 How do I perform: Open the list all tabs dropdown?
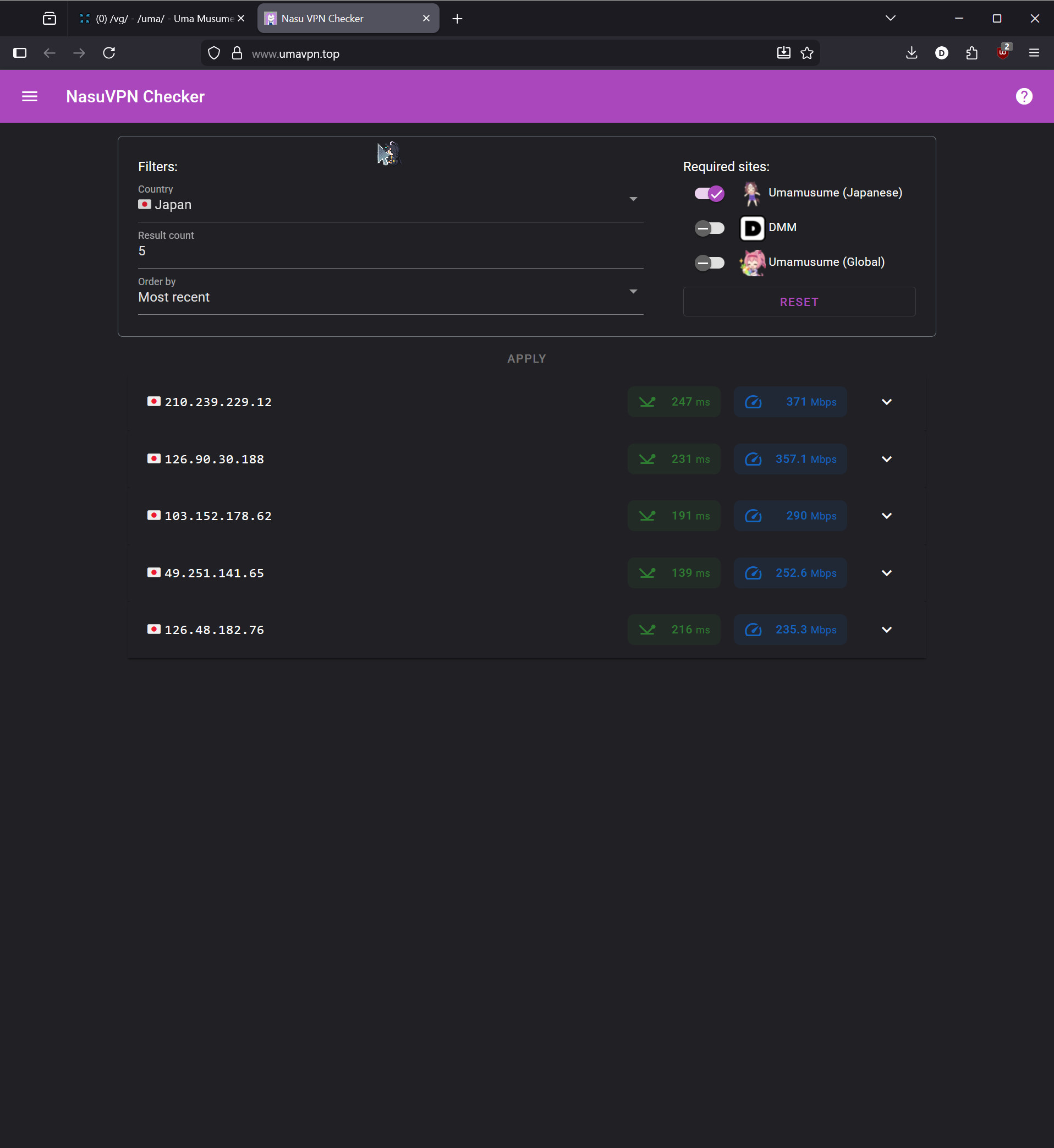(890, 18)
